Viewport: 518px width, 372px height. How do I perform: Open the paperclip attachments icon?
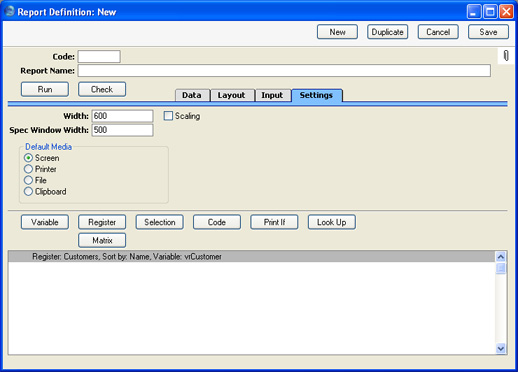(x=506, y=56)
